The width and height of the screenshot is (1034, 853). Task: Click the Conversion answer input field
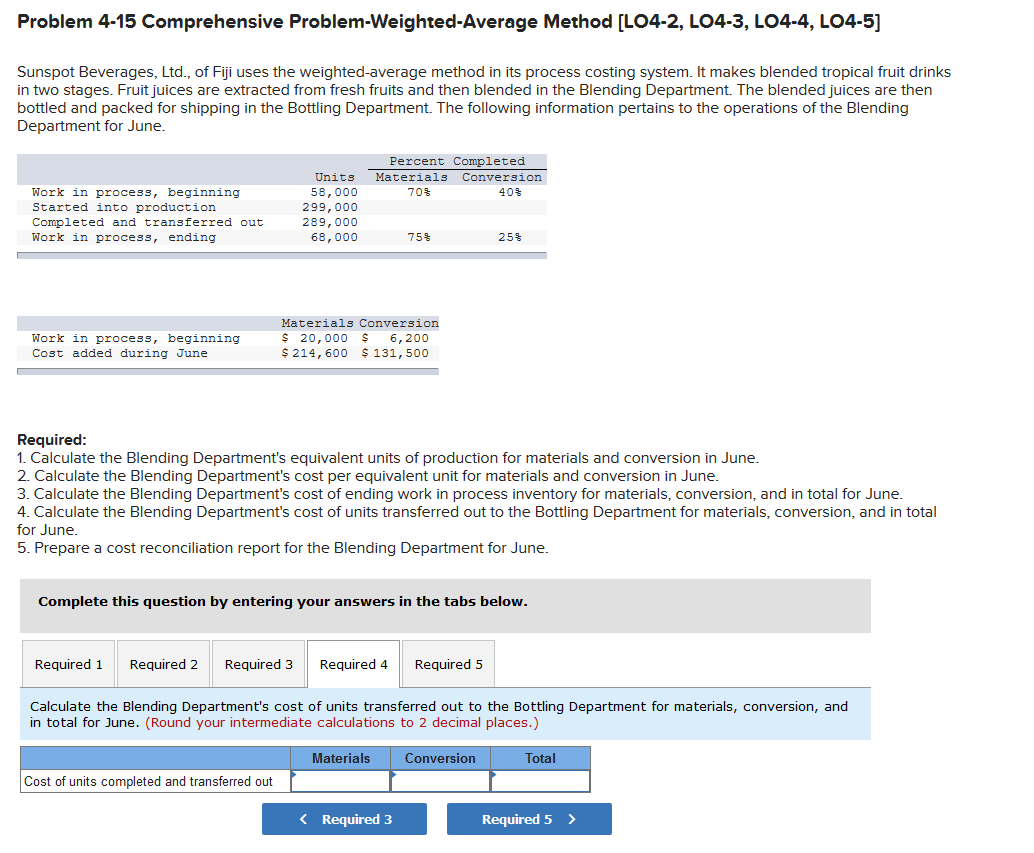point(440,781)
